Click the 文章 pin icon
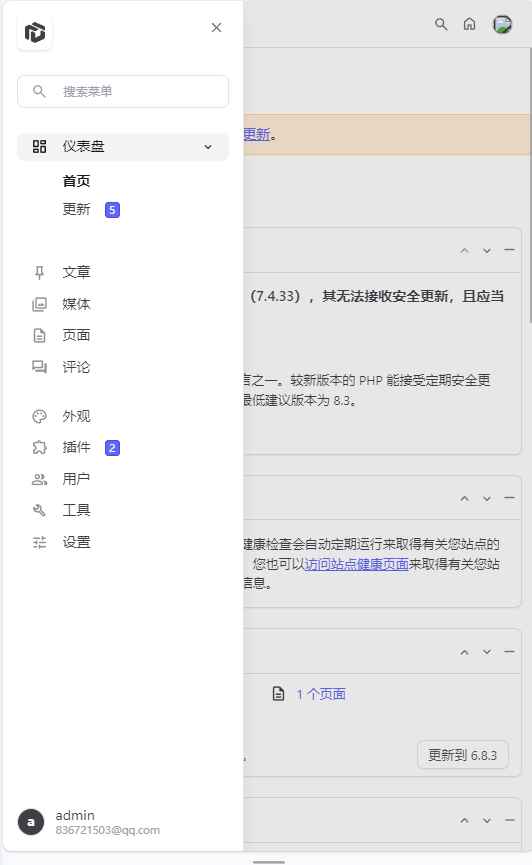The image size is (532, 865). [x=39, y=272]
